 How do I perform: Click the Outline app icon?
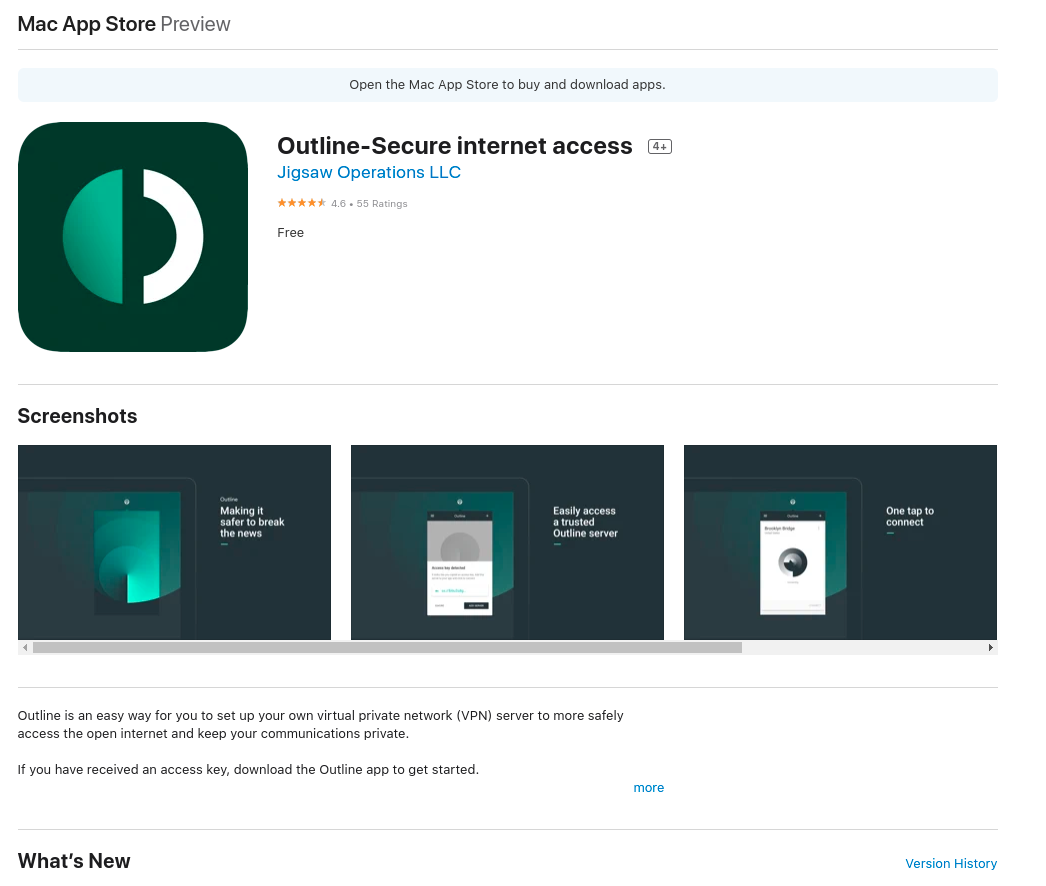133,237
